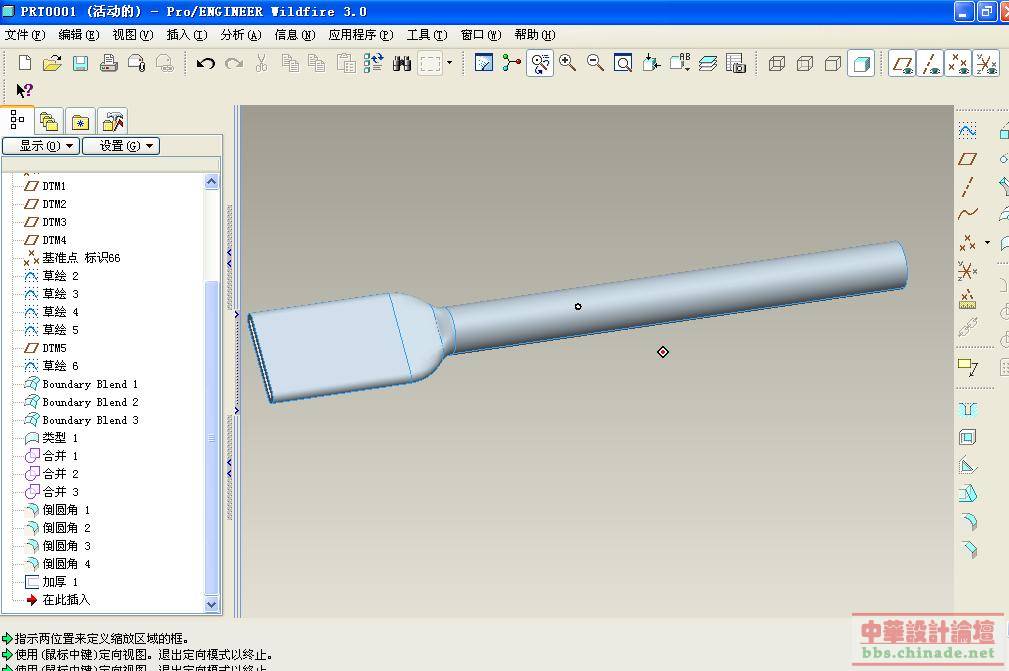
Task: Toggle coordinate systems display
Action: pos(986,63)
